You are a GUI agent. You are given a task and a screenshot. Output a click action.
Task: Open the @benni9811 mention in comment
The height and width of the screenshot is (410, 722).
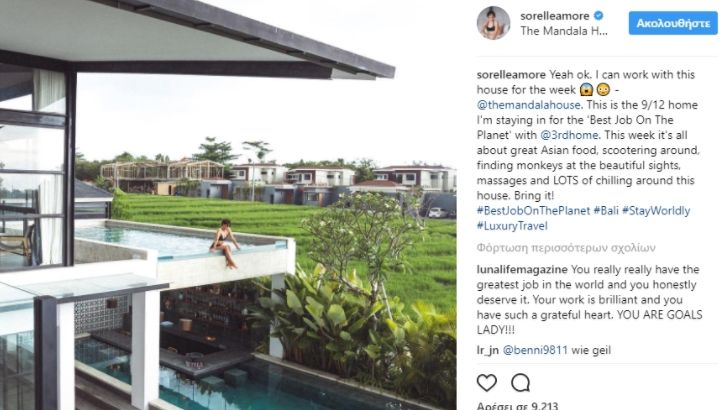pyautogui.click(x=535, y=351)
